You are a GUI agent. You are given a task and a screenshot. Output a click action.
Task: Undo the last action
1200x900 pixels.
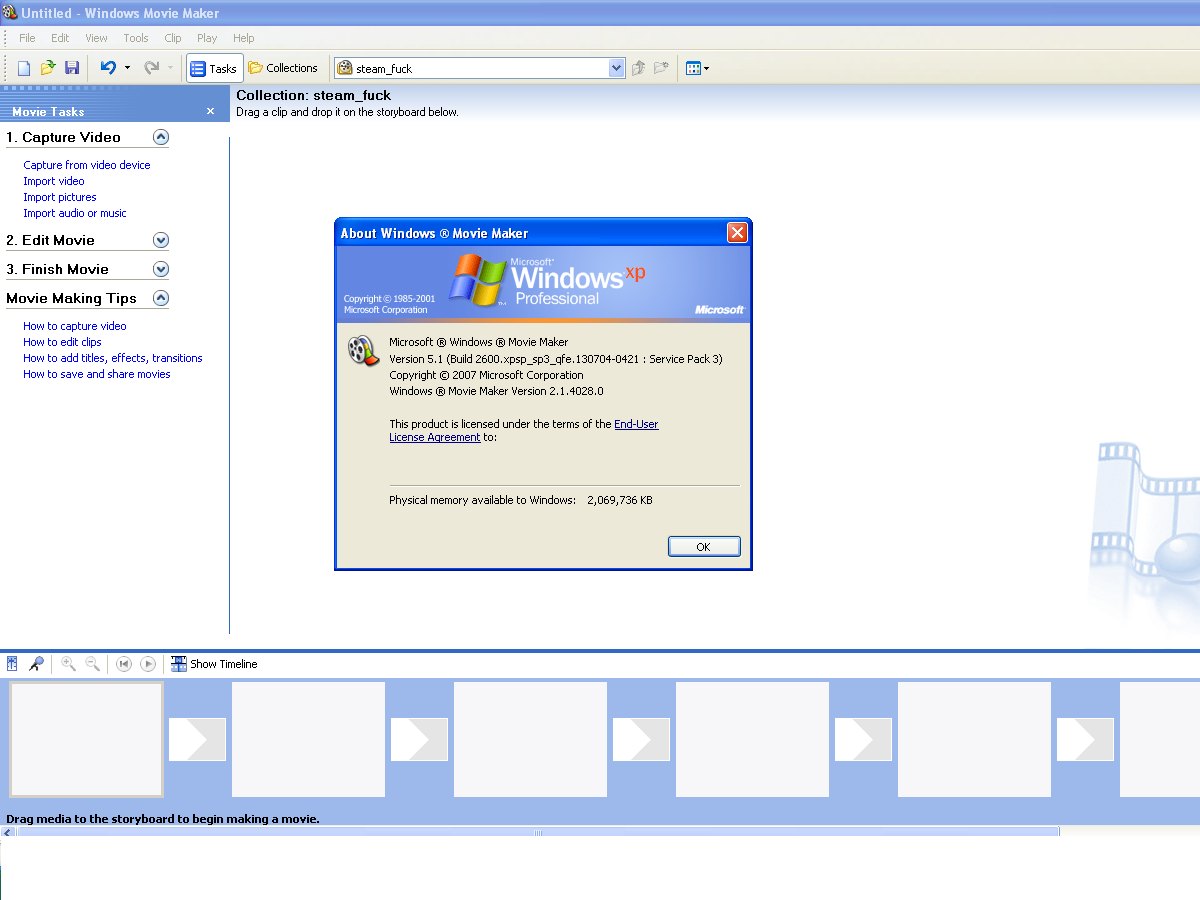pyautogui.click(x=108, y=68)
